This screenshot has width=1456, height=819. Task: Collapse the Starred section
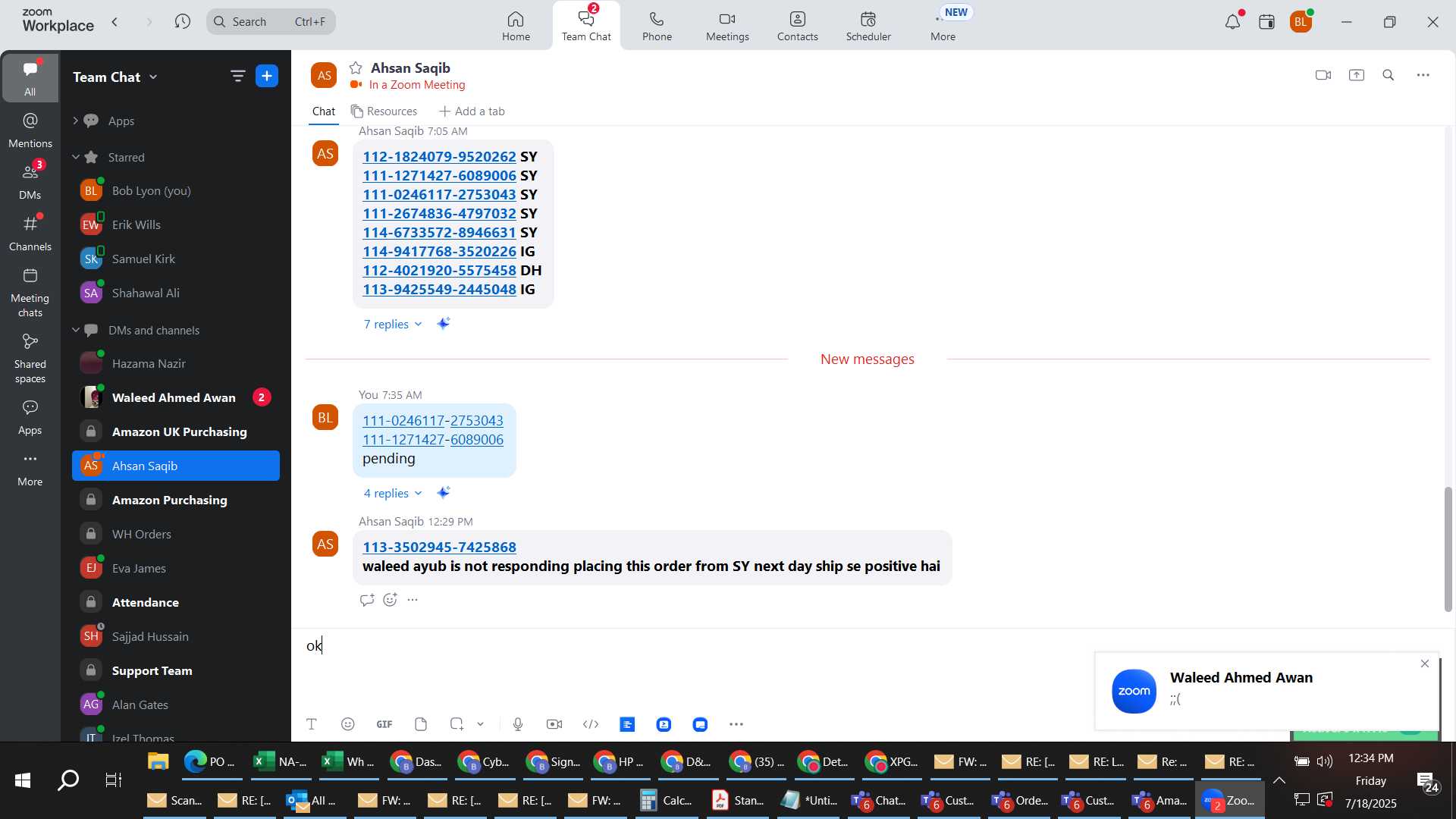click(75, 157)
